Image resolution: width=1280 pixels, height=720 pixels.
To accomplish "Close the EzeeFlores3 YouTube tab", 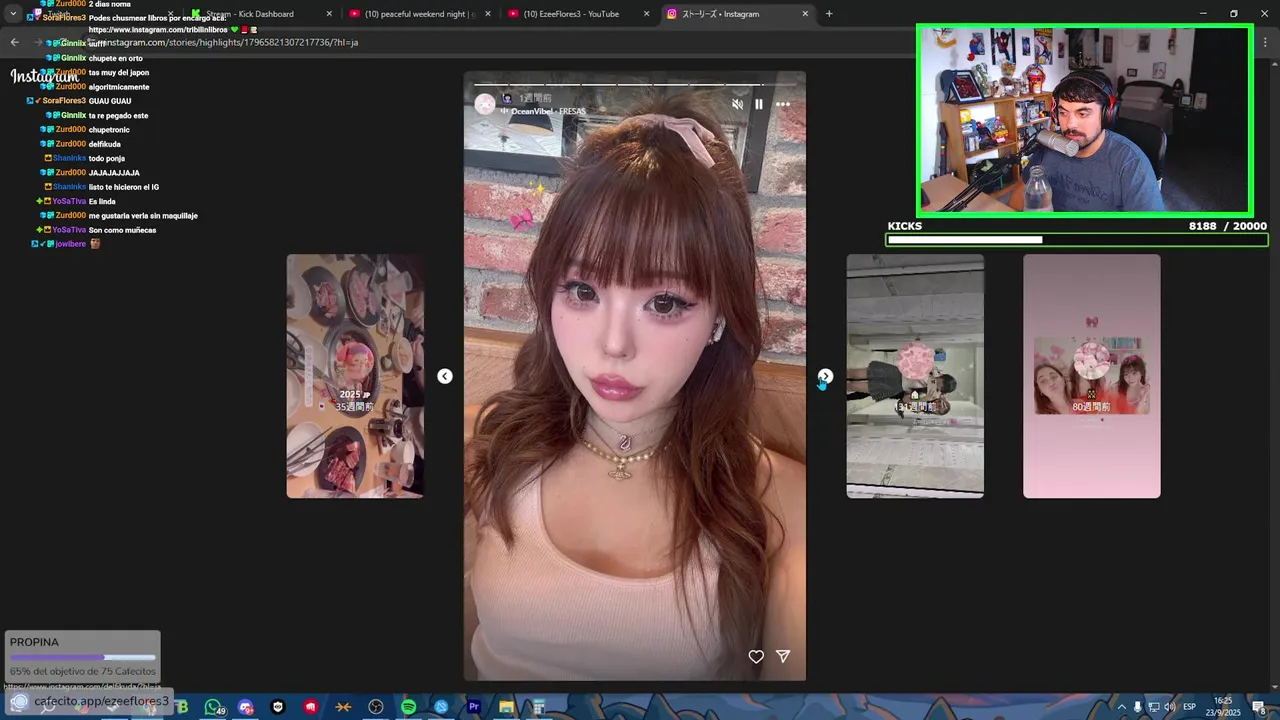I will tap(646, 14).
